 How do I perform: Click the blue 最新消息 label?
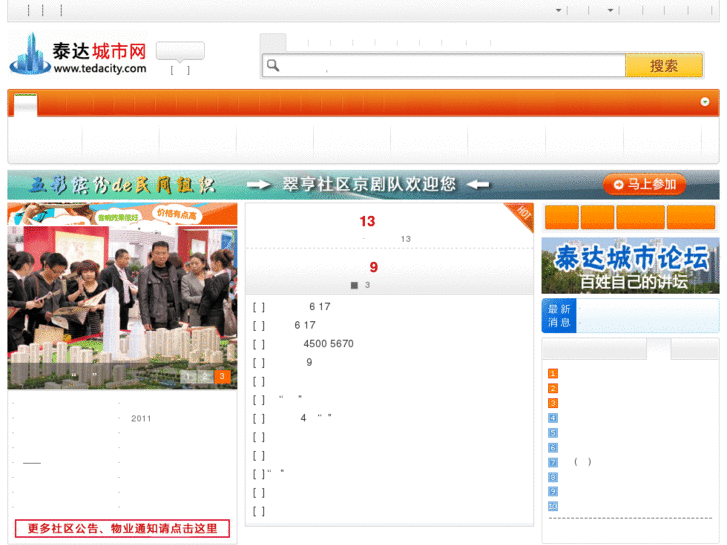pos(559,315)
